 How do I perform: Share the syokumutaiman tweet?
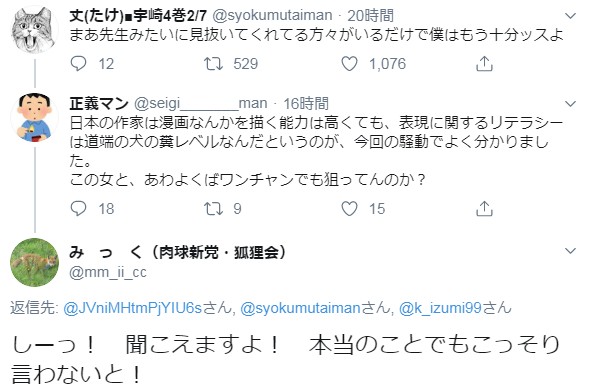pyautogui.click(x=484, y=63)
